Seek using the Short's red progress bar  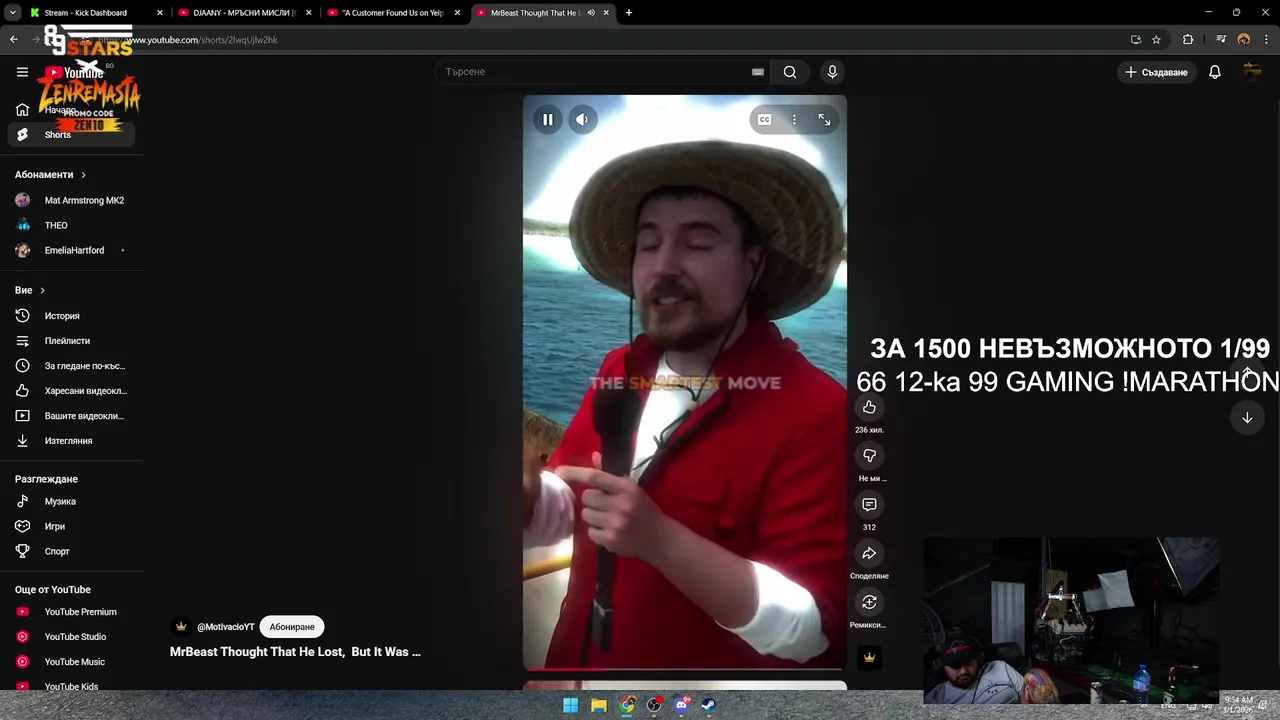(685, 668)
